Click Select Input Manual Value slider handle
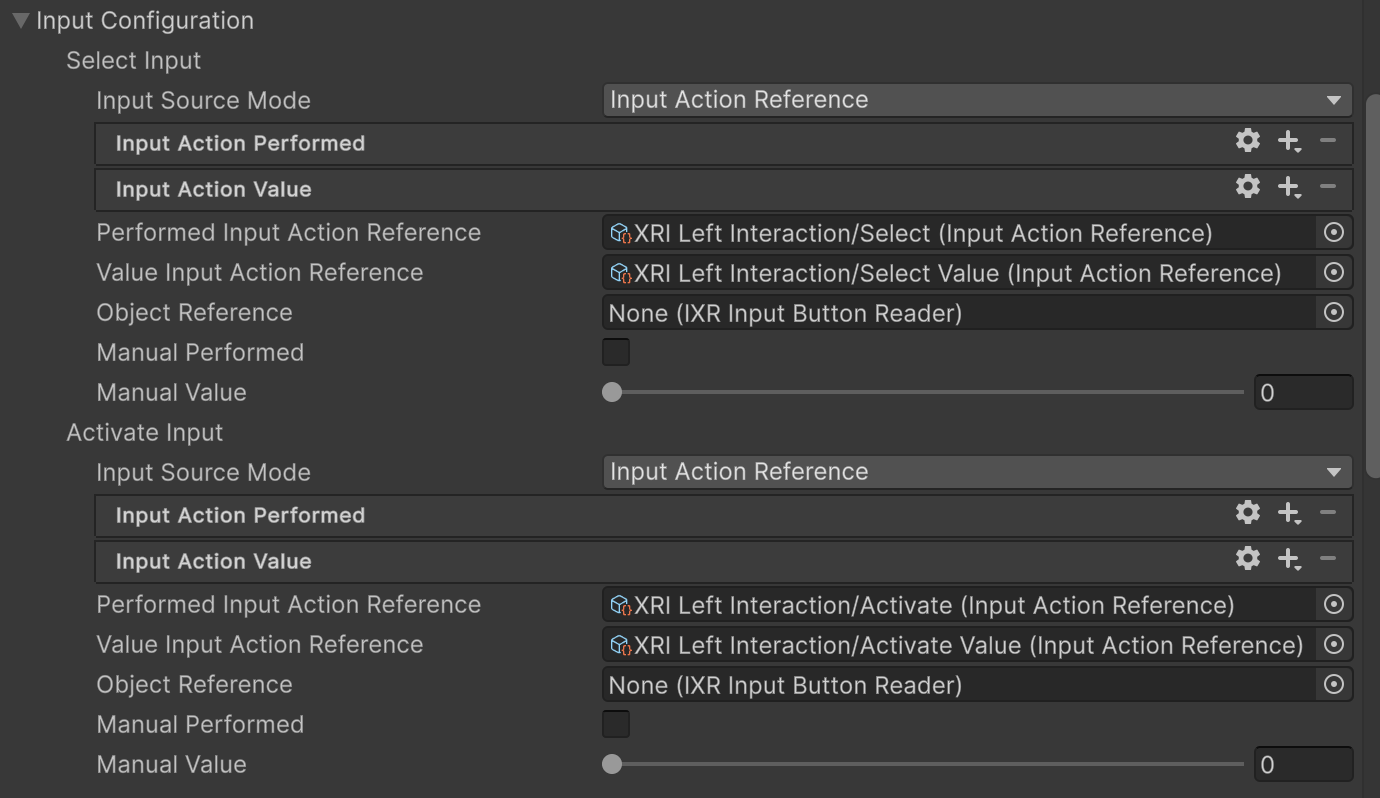This screenshot has width=1380, height=798. (612, 393)
